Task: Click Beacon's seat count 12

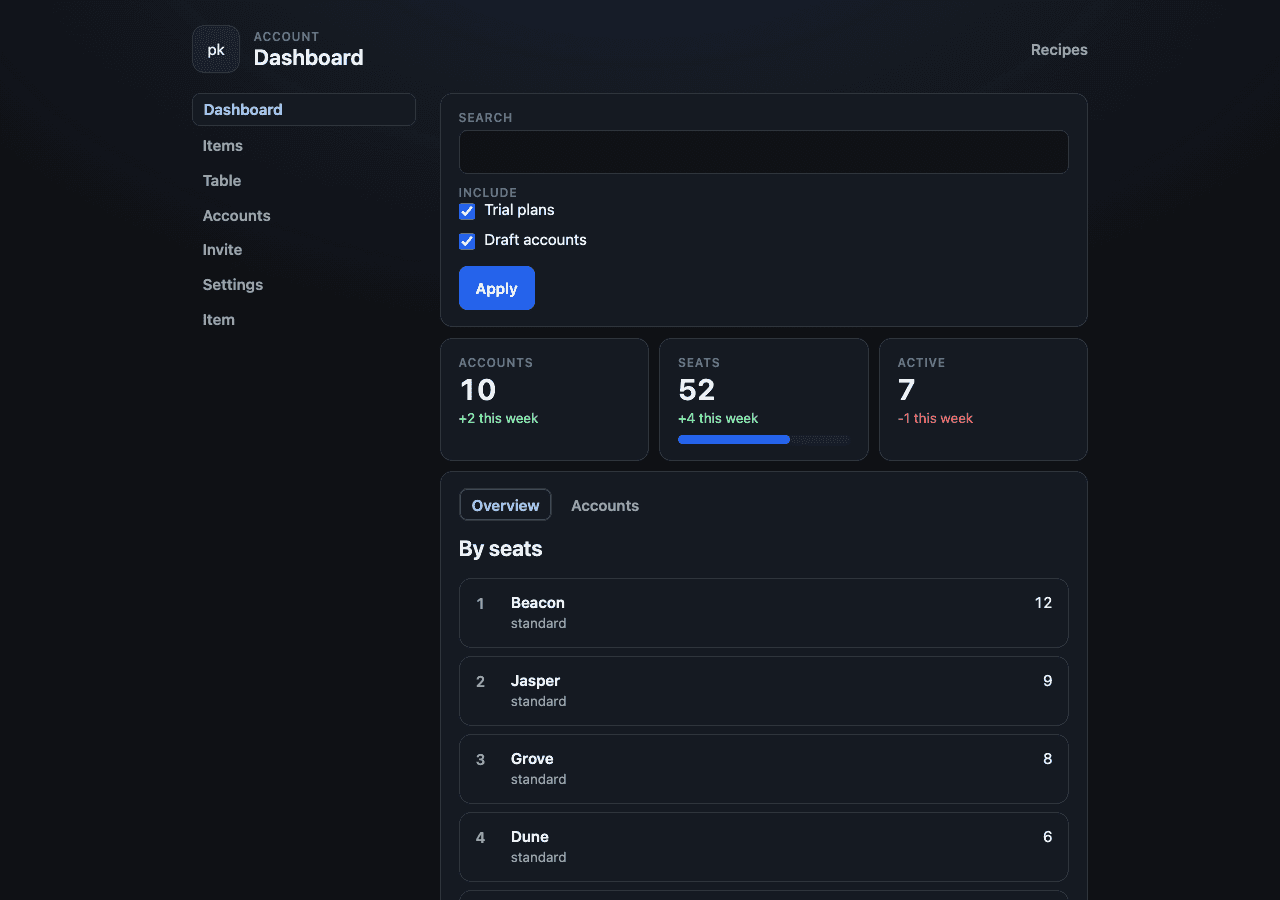Action: 1043,603
